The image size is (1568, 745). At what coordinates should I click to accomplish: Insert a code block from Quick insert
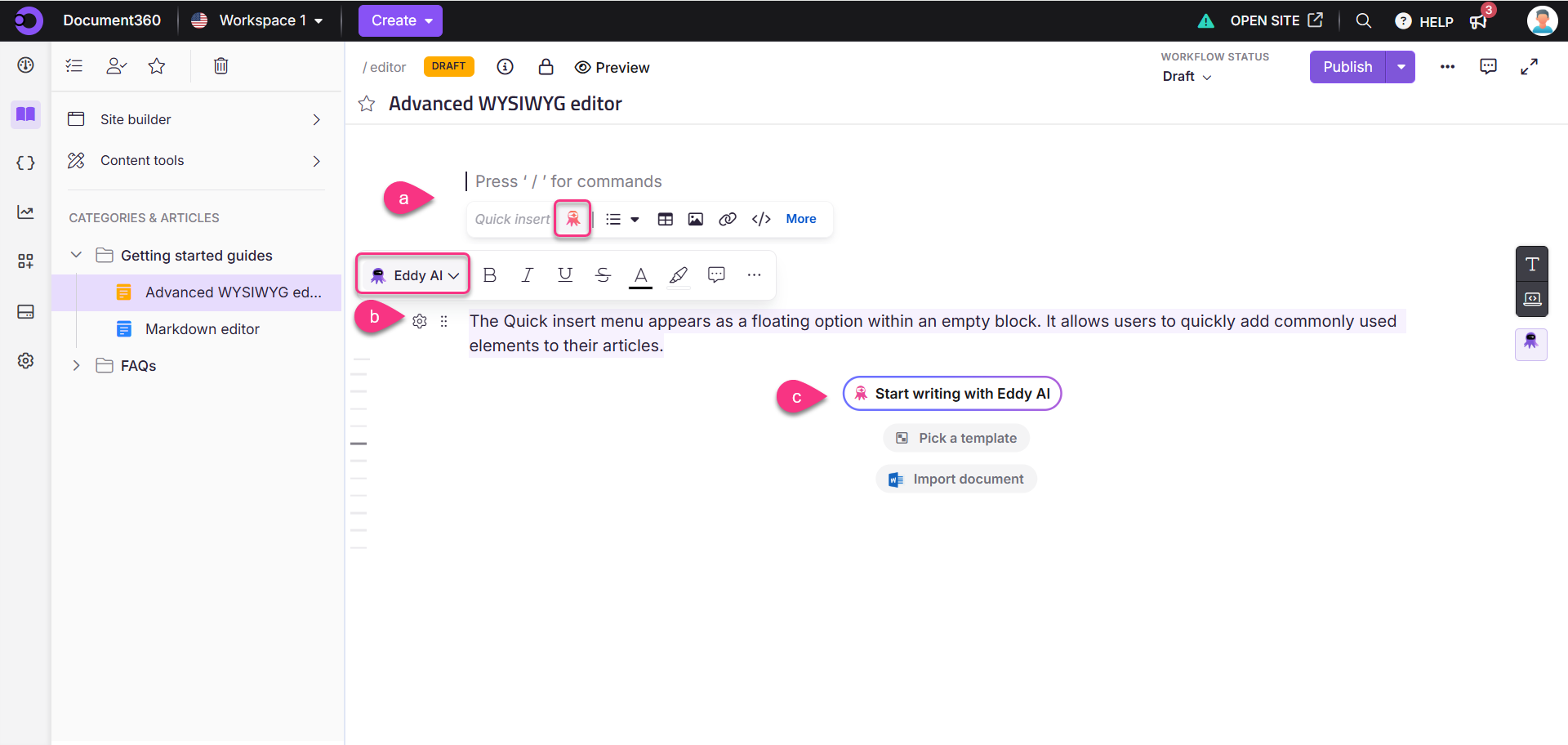[761, 219]
